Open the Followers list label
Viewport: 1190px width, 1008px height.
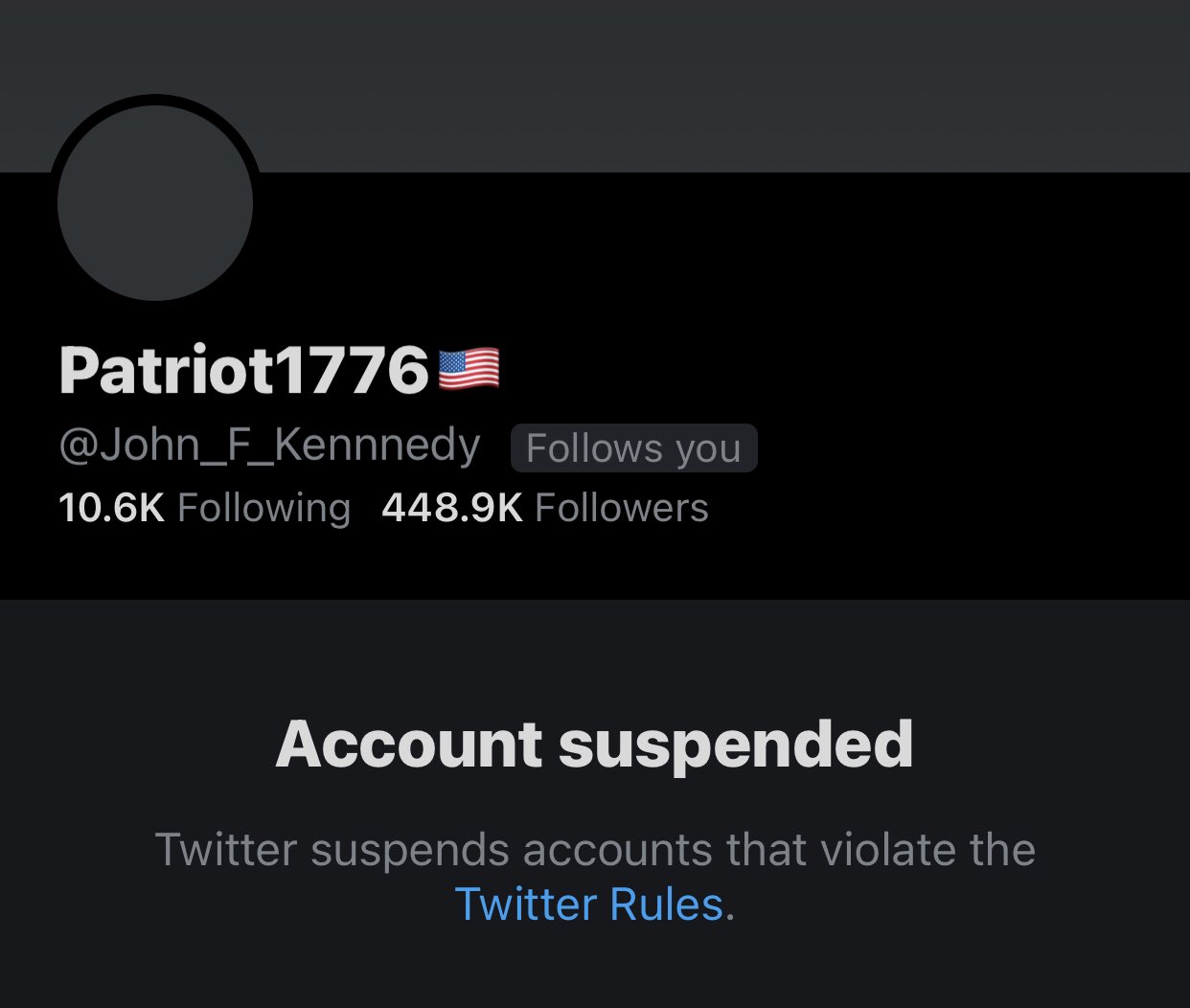(621, 508)
